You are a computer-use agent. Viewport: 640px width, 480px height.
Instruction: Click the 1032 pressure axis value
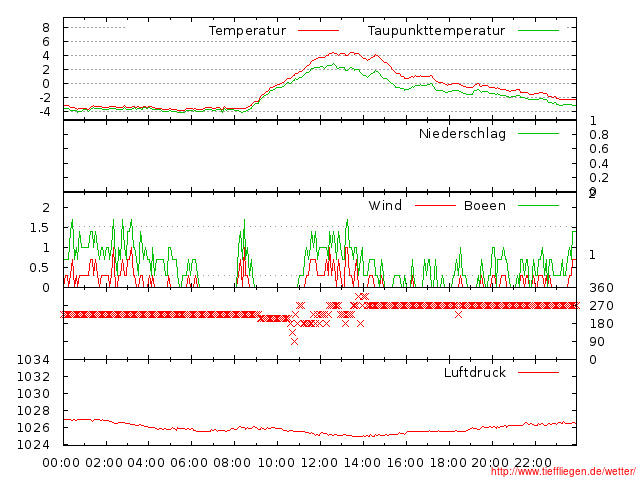(x=33, y=376)
